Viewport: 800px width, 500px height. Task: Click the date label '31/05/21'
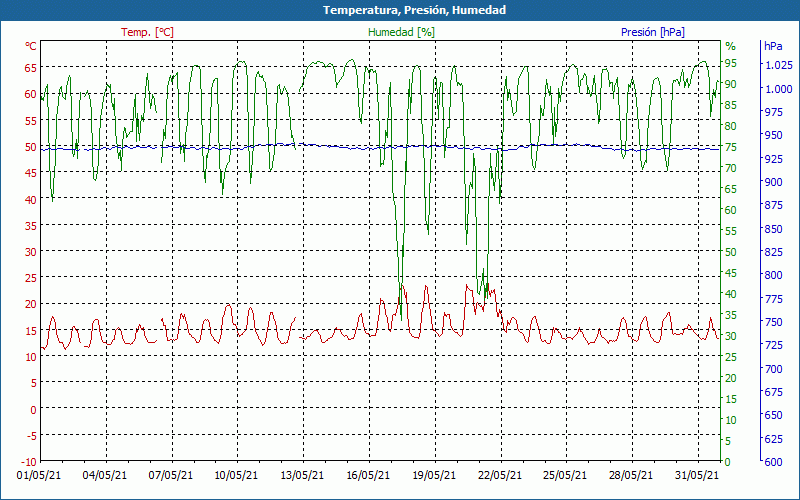pos(697,475)
